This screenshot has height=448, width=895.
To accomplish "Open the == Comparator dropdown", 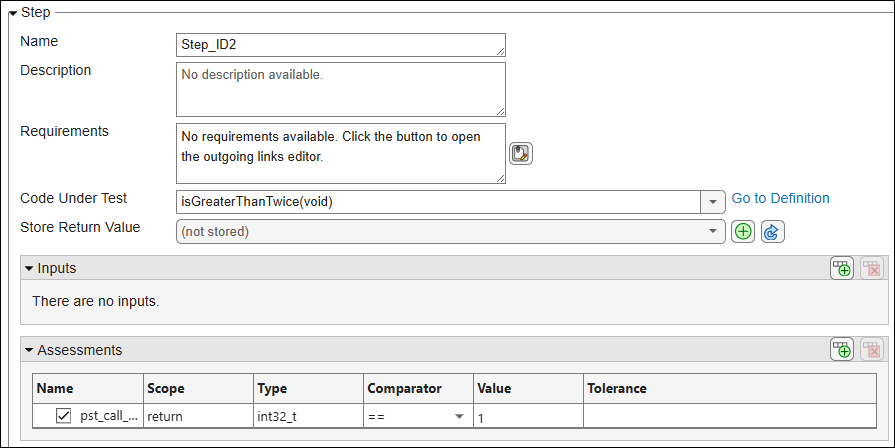I will coord(459,417).
